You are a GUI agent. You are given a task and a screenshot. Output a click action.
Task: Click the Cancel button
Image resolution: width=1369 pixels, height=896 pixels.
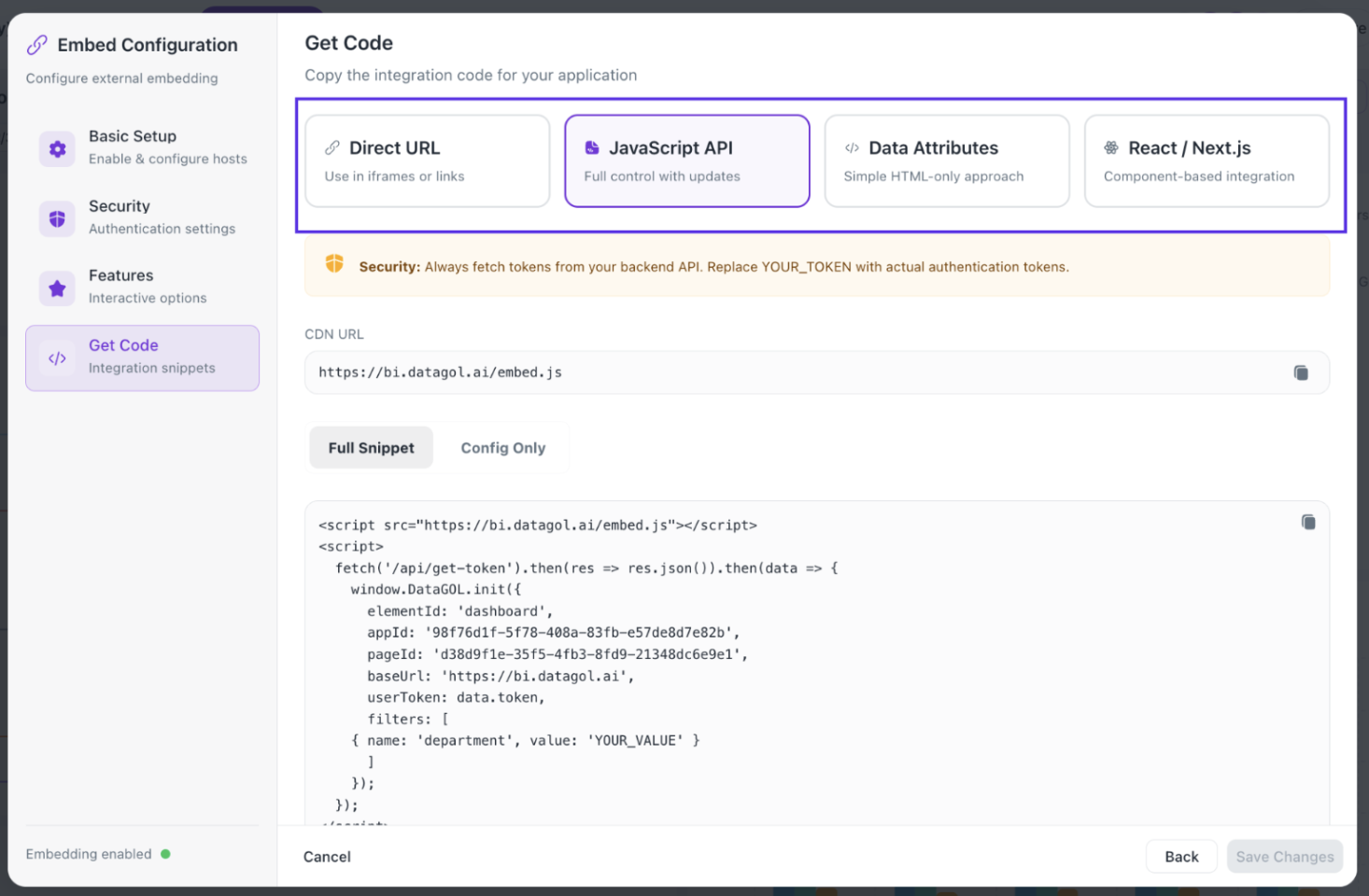327,857
